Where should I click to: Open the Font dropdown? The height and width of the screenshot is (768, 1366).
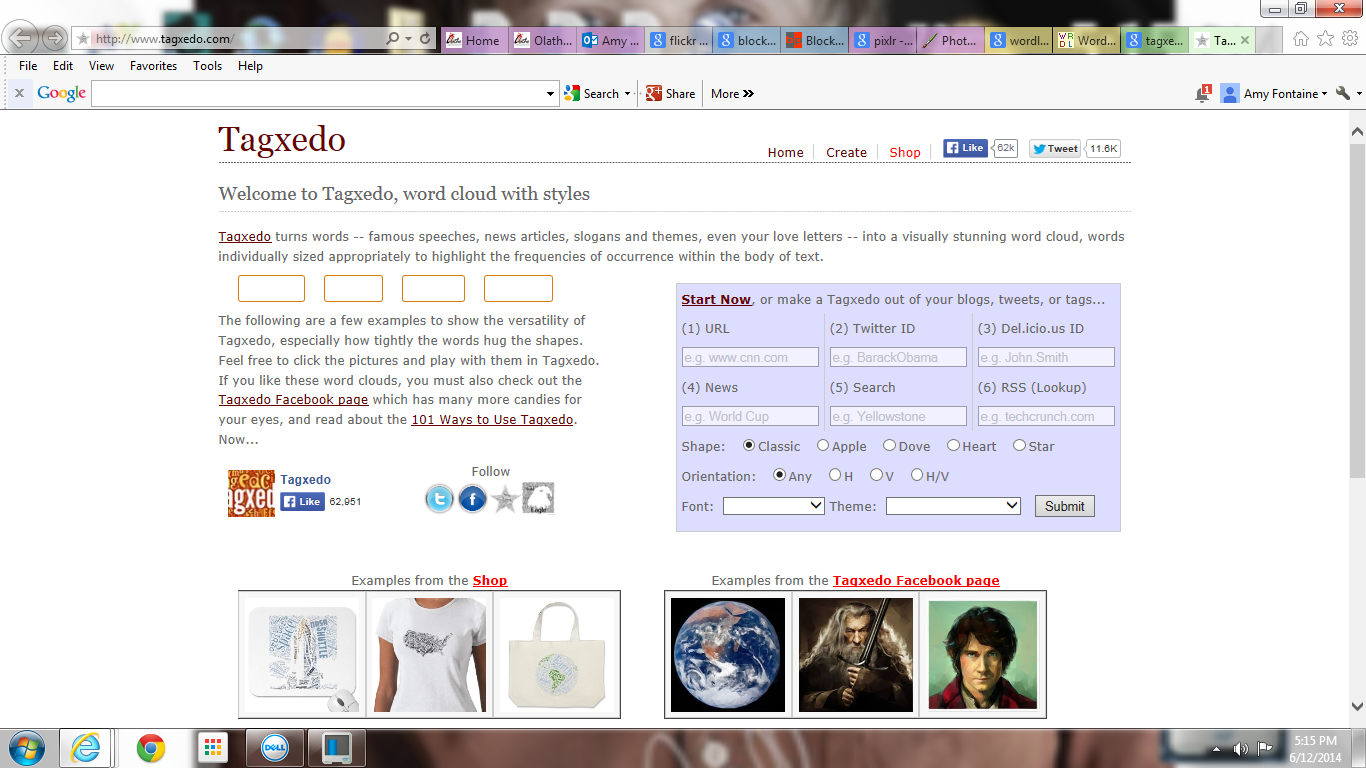[773, 505]
